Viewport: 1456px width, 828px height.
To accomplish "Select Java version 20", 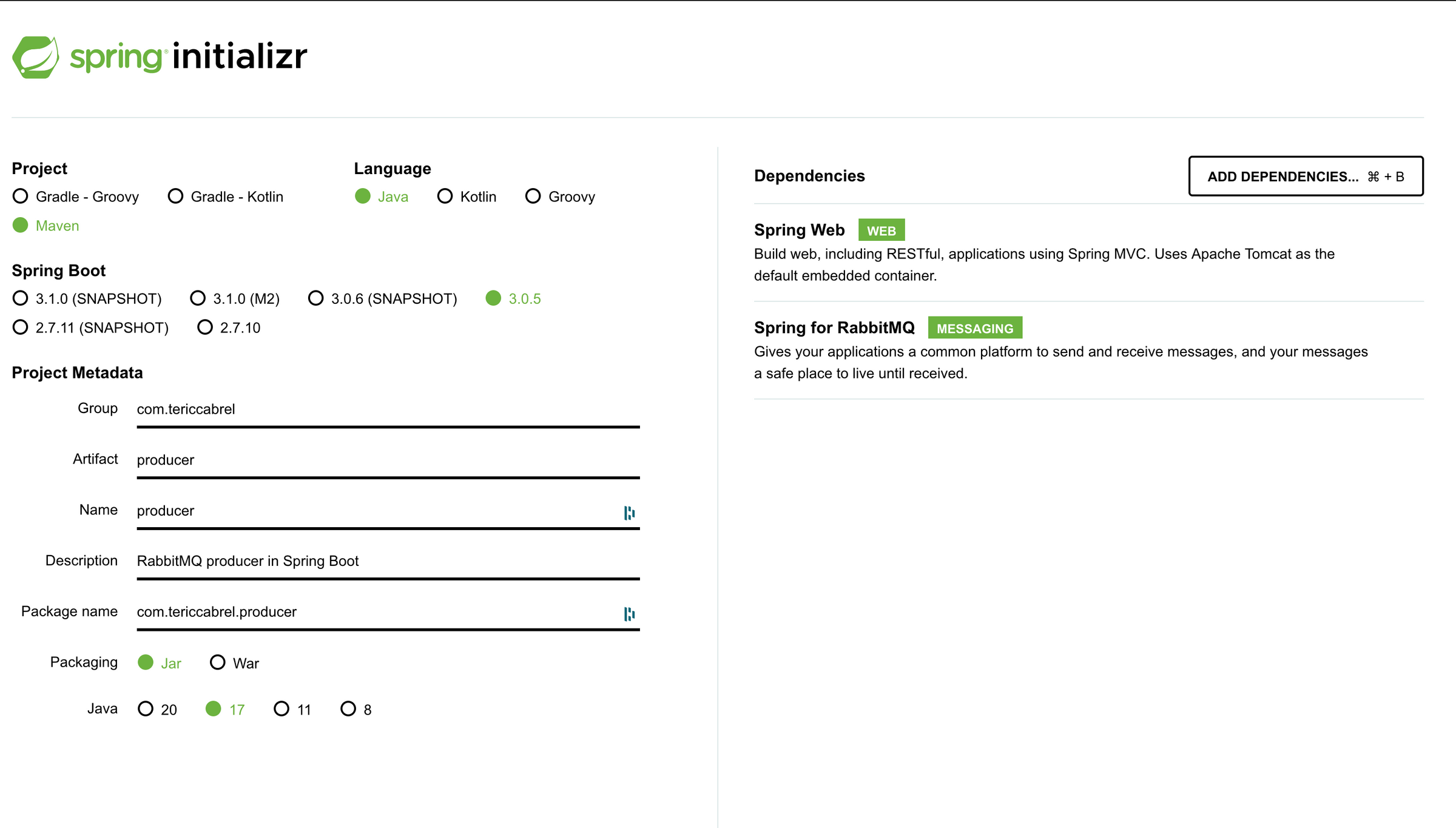I will (x=146, y=709).
